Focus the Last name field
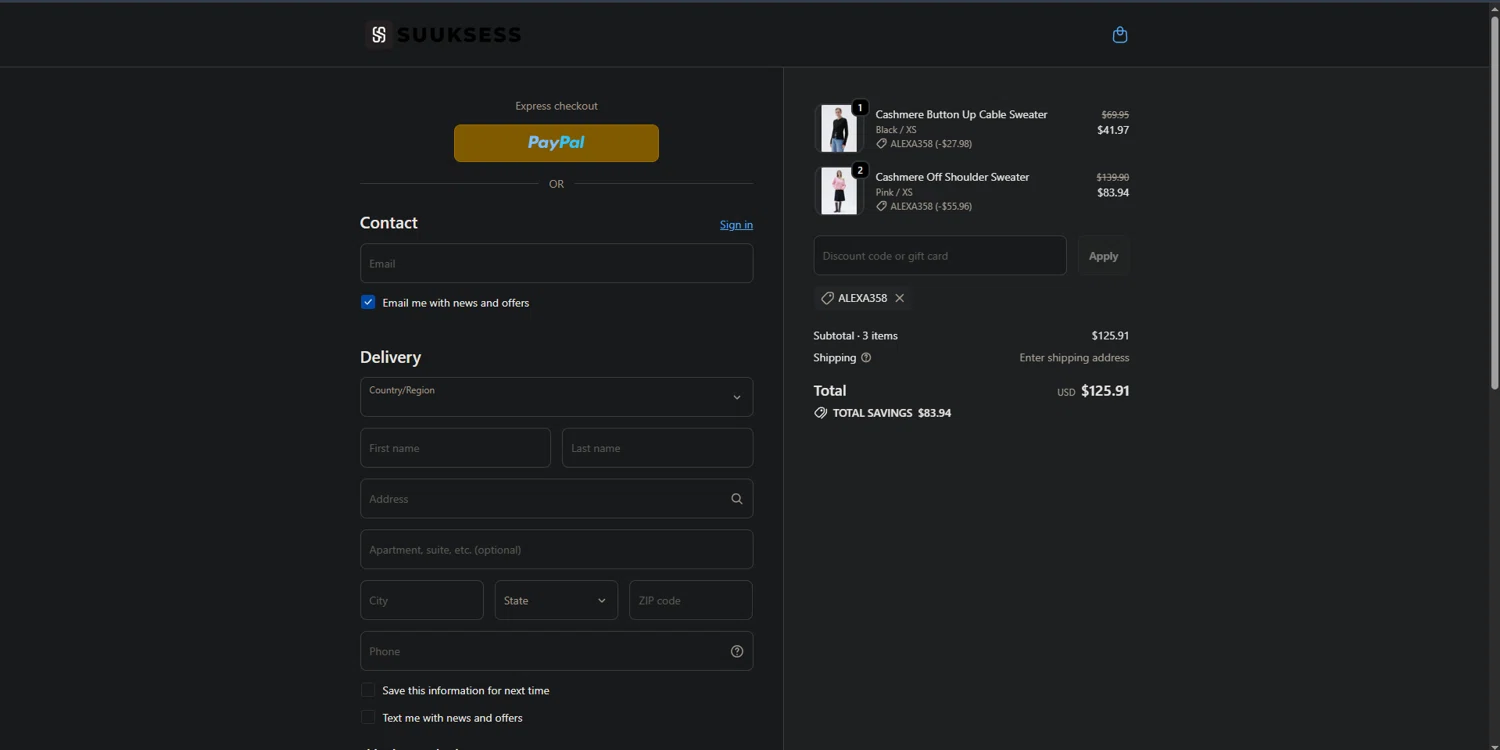 (x=657, y=448)
